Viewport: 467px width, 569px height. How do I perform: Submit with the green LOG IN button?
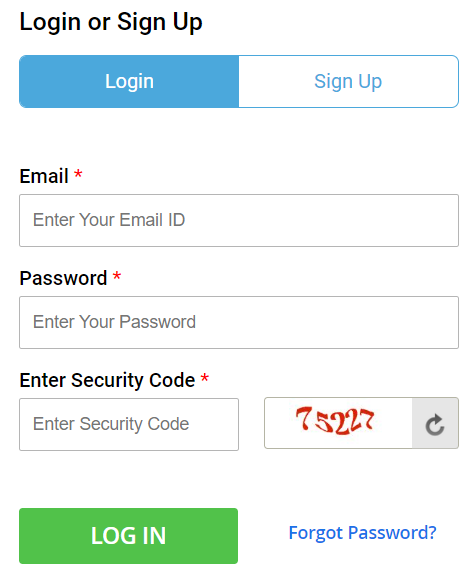128,536
